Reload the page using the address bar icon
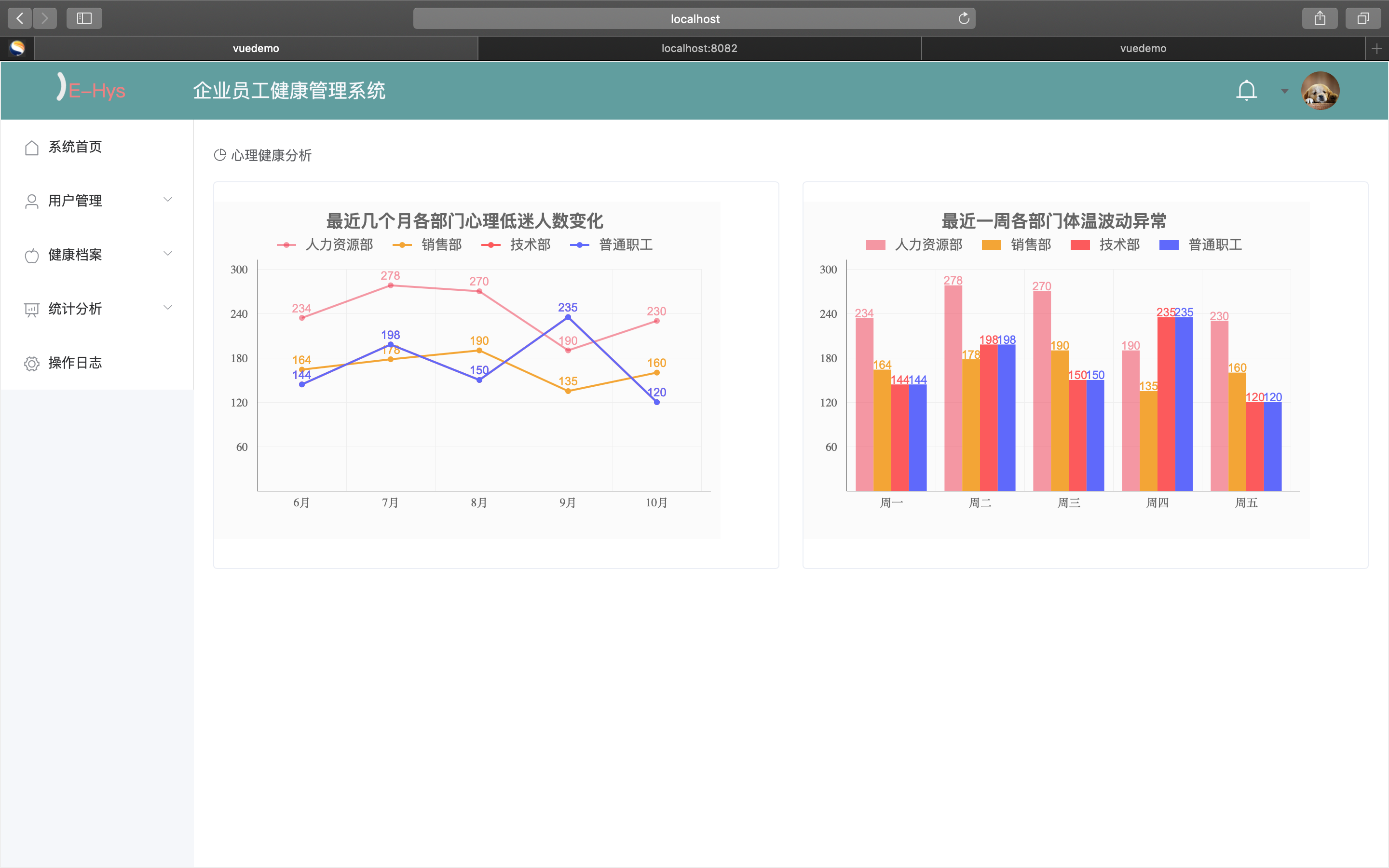 click(964, 18)
